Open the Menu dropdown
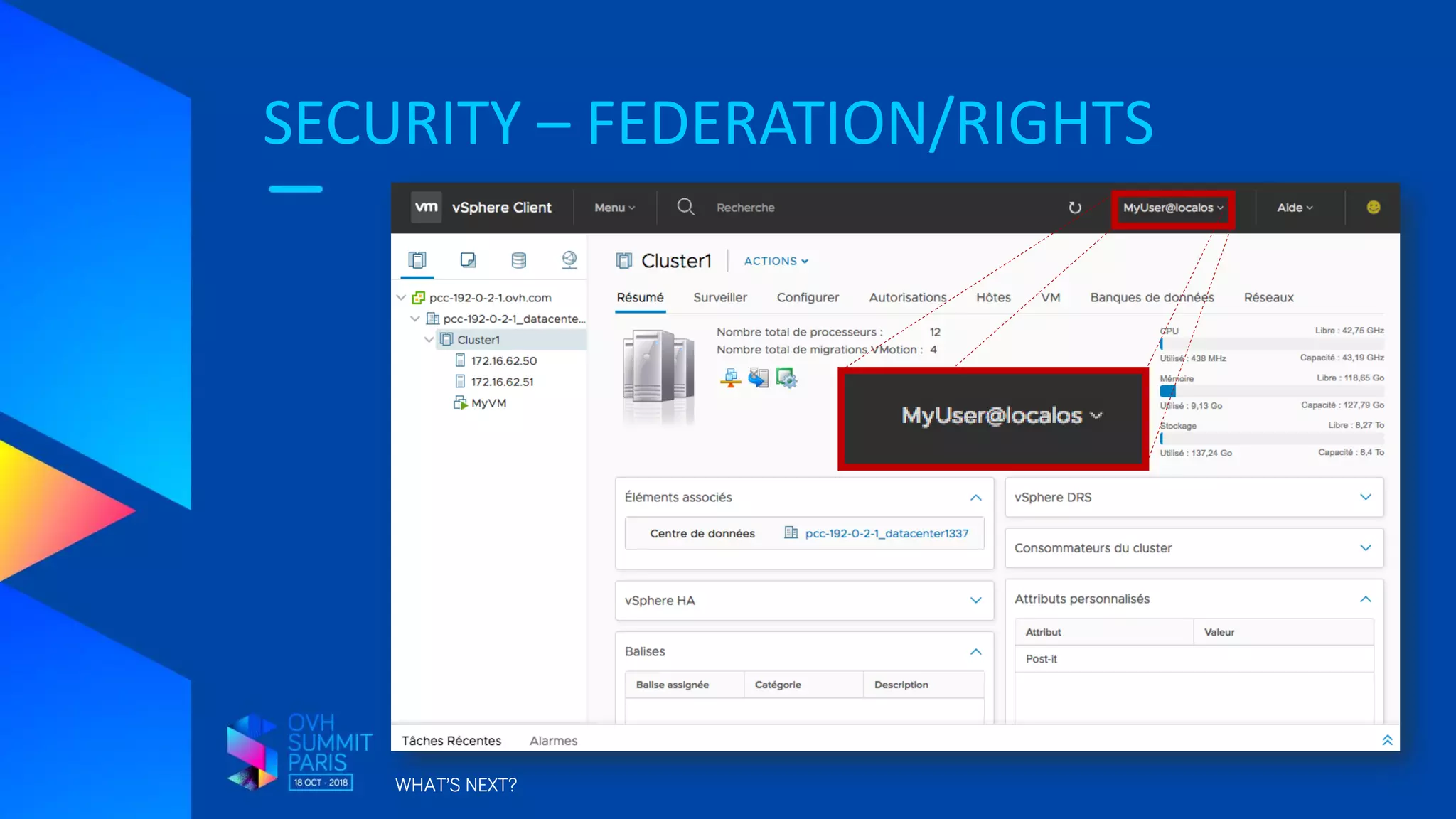Viewport: 1456px width, 819px height. point(614,208)
